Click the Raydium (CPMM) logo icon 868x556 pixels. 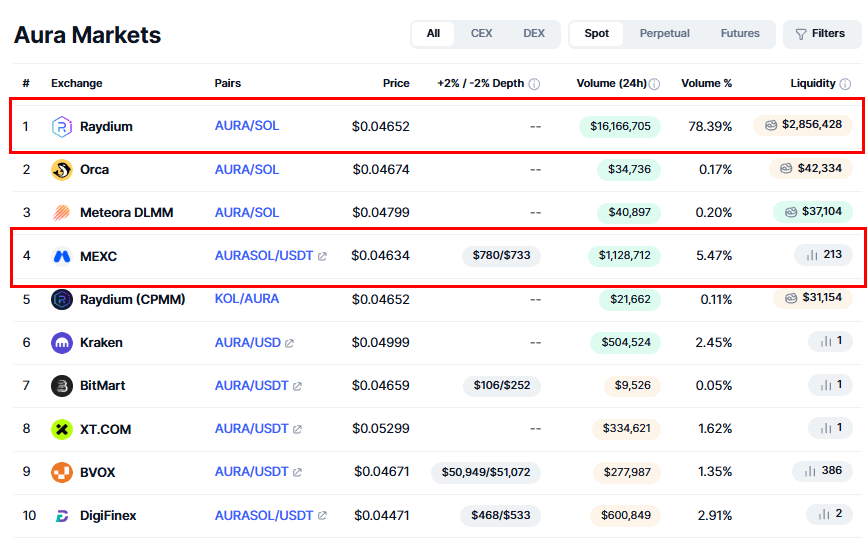61,300
